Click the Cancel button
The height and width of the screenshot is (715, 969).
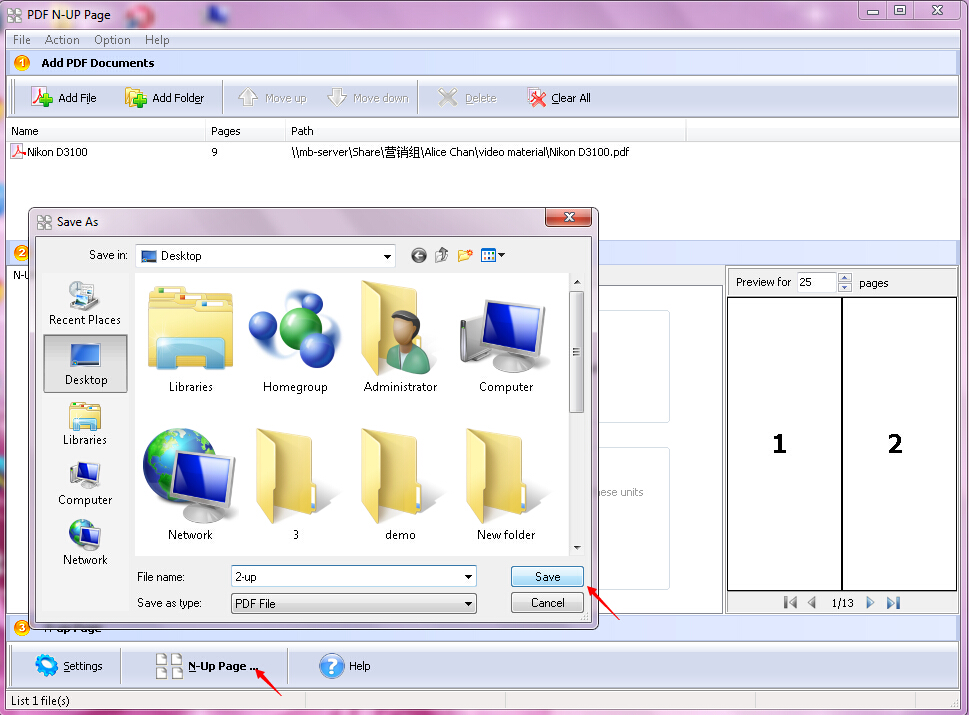(x=547, y=603)
